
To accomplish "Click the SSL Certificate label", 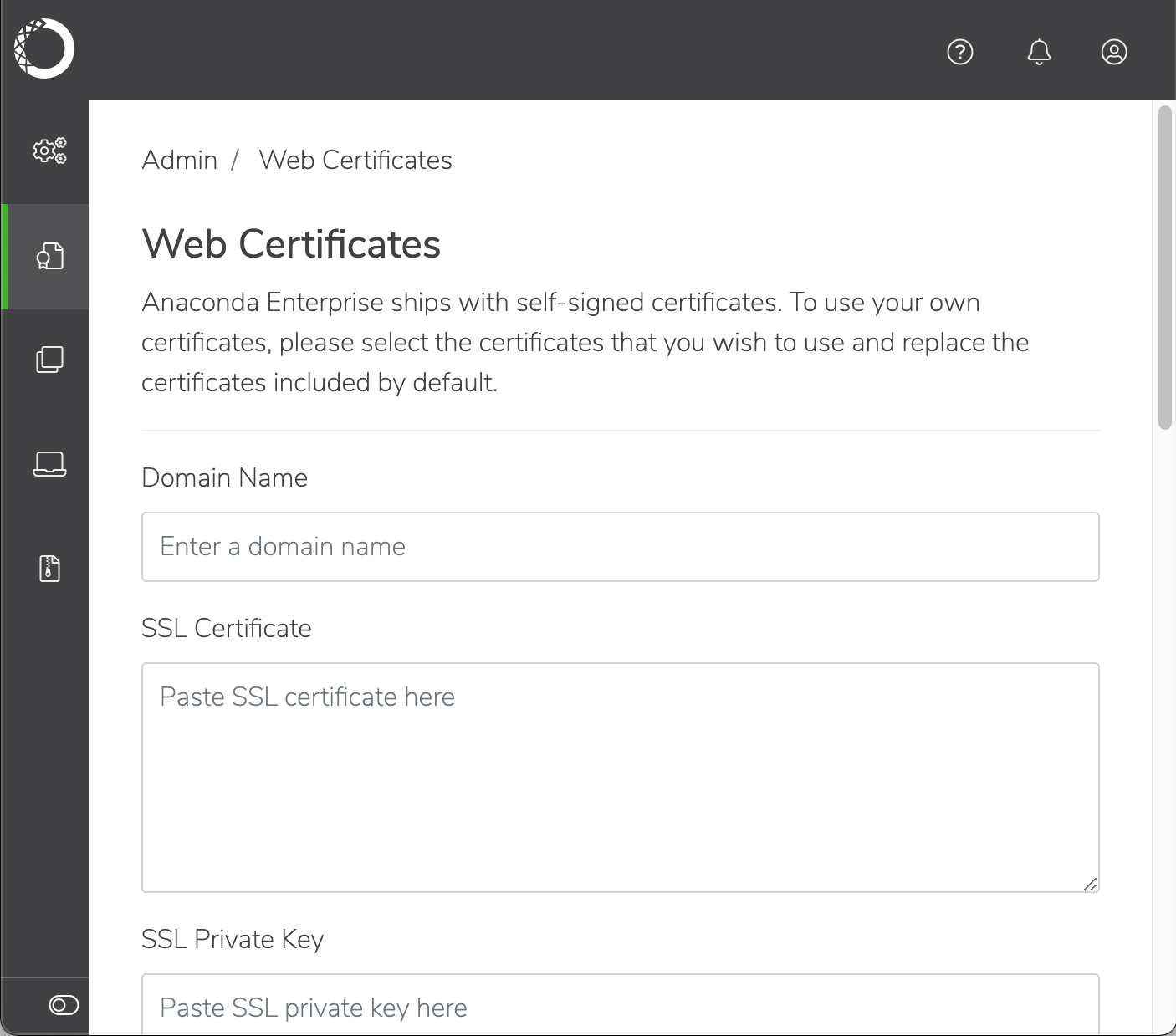I will click(227, 628).
